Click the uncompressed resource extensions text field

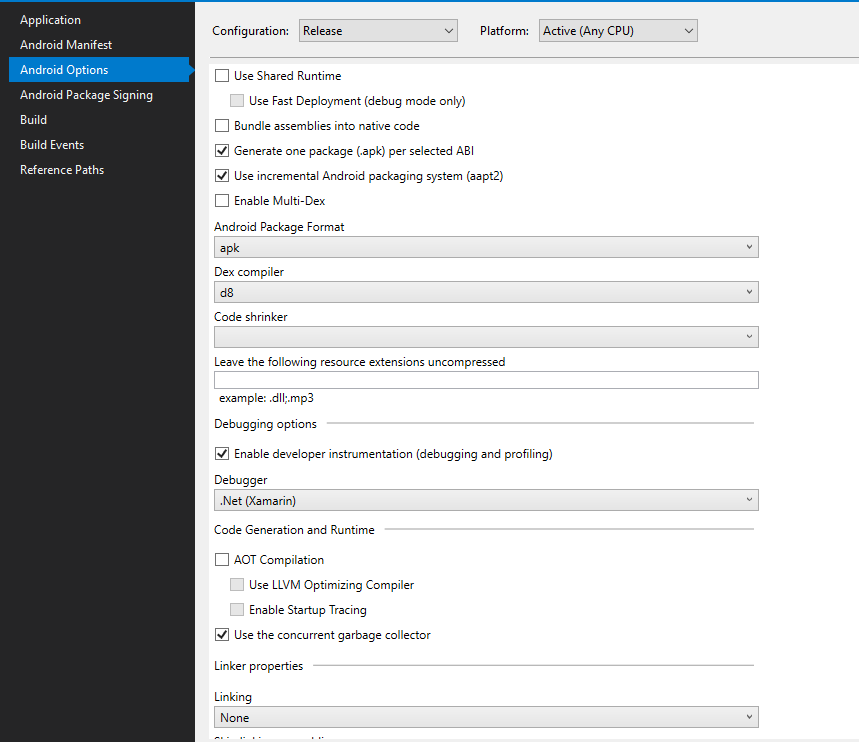click(x=486, y=380)
